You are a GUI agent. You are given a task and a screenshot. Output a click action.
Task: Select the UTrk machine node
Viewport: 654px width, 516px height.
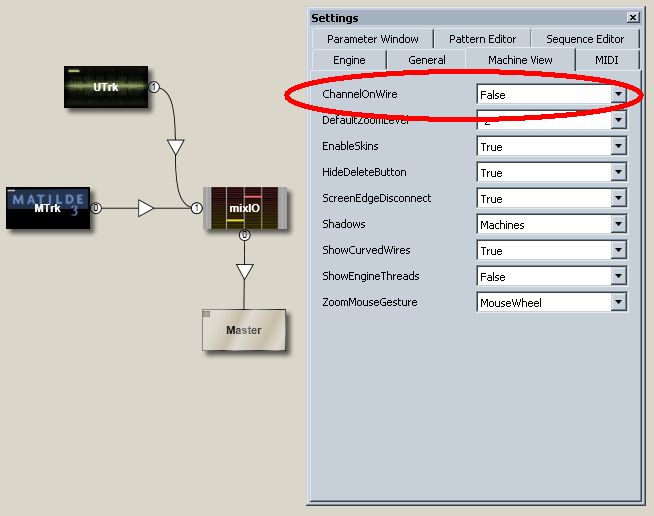106,87
